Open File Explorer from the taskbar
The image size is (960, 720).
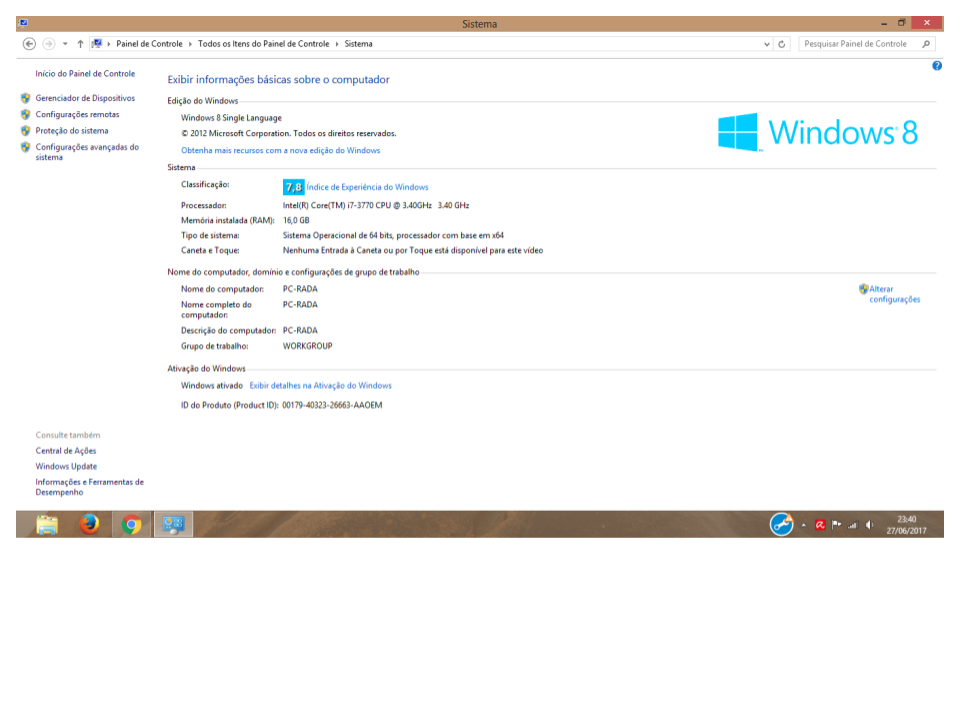47,525
